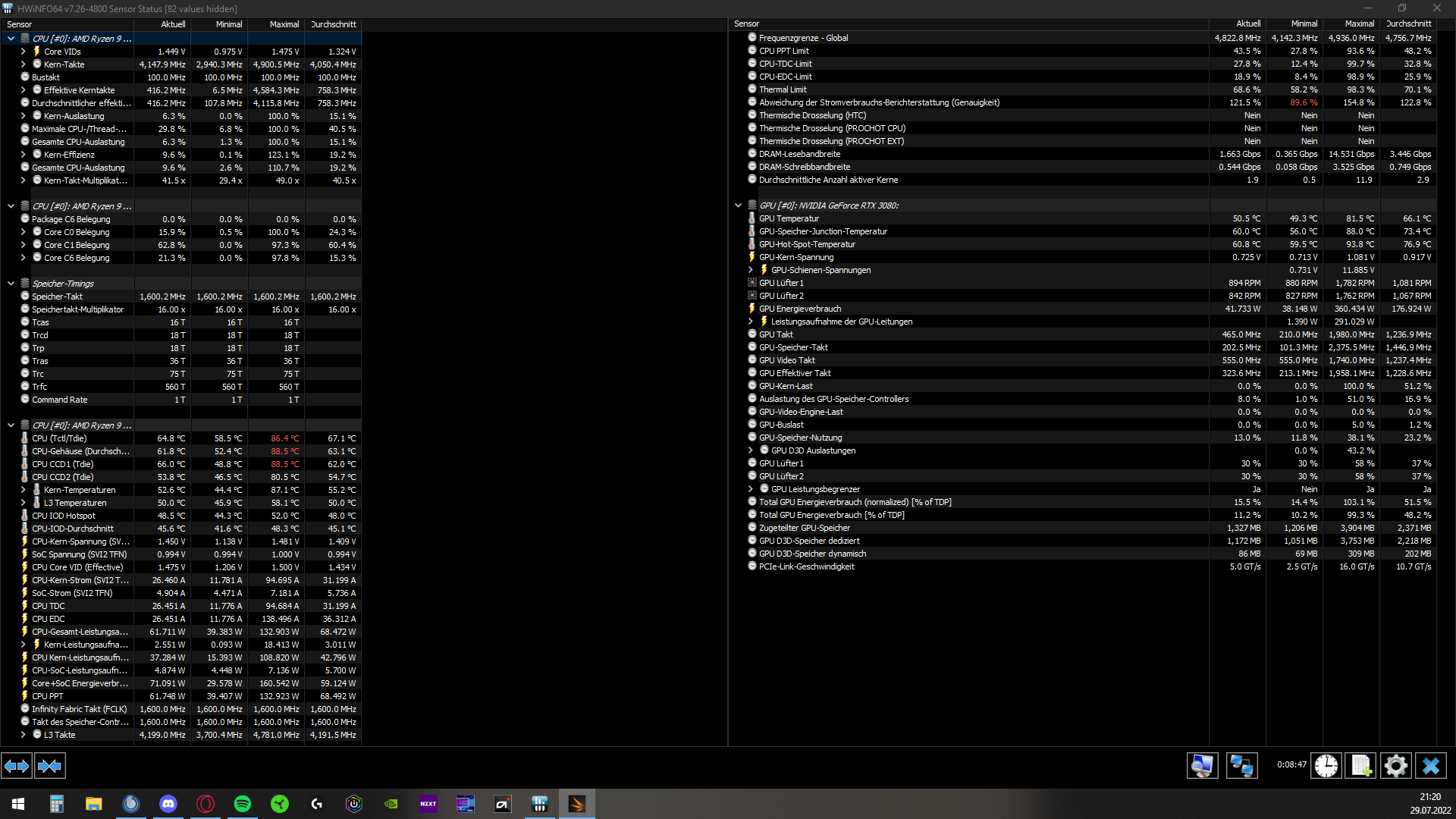
Task: Open the Windows Start menu
Action: point(17,804)
